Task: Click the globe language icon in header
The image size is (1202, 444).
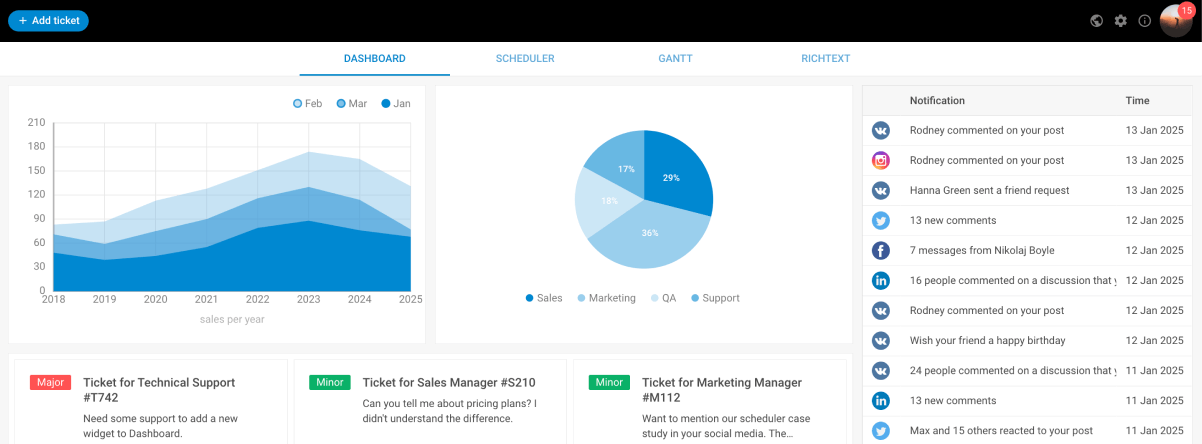Action: (x=1097, y=21)
